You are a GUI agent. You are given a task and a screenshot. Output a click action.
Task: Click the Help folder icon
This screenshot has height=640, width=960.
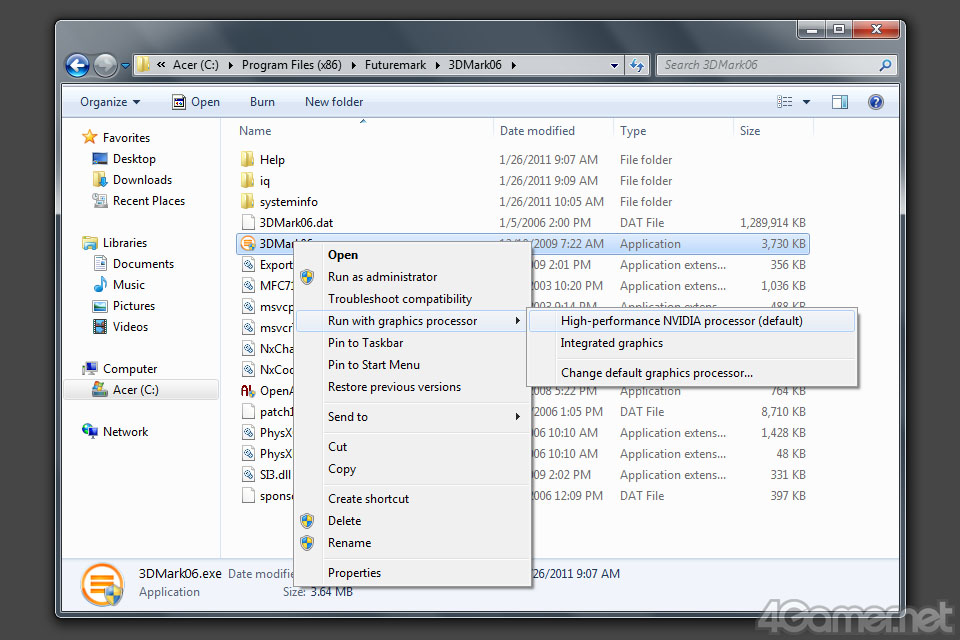(x=247, y=159)
